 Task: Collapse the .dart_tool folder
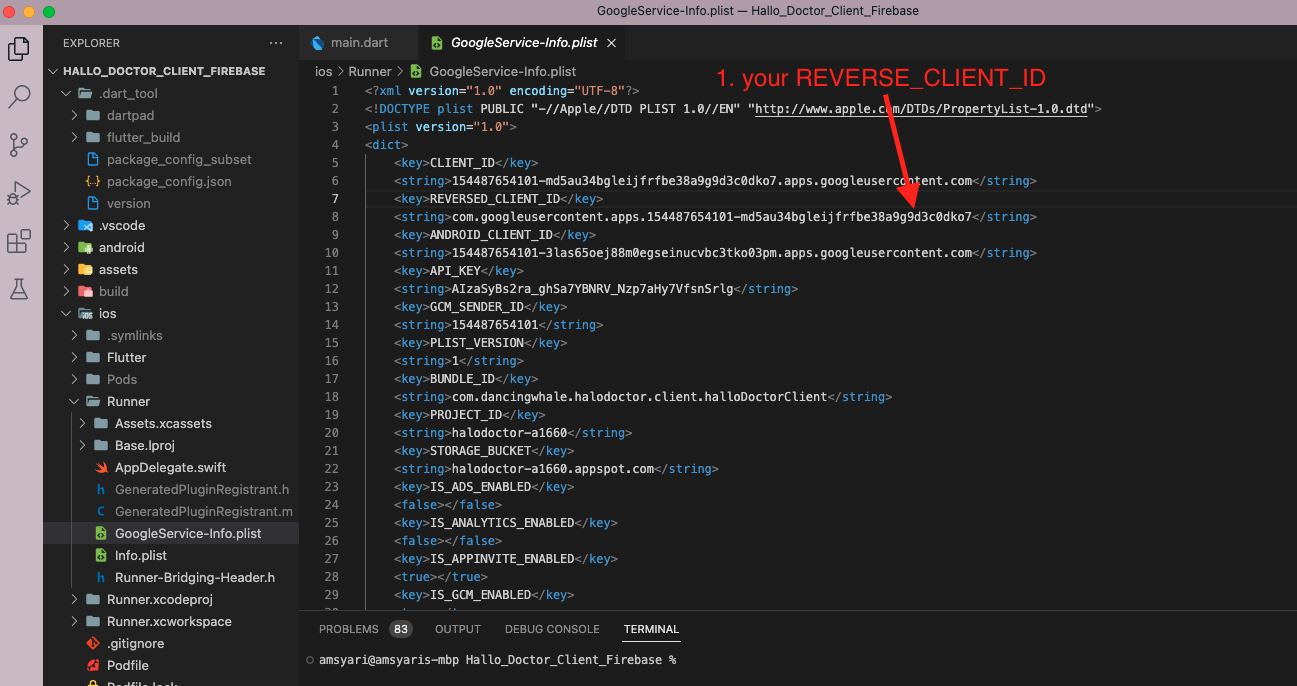[128, 93]
